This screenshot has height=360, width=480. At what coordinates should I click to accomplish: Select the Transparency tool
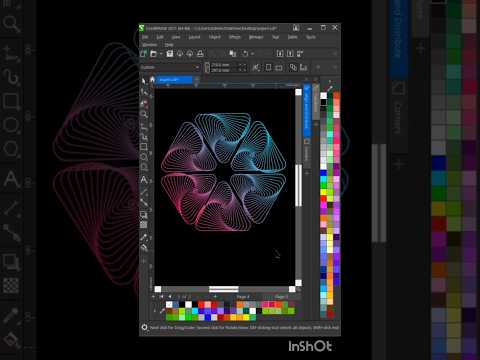[x=144, y=225]
